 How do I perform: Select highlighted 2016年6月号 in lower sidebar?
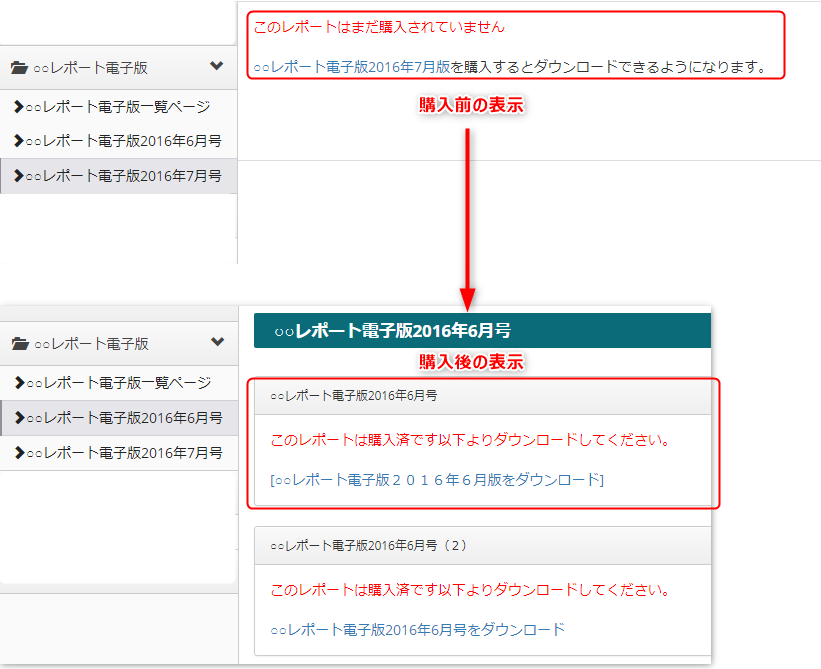coord(119,418)
